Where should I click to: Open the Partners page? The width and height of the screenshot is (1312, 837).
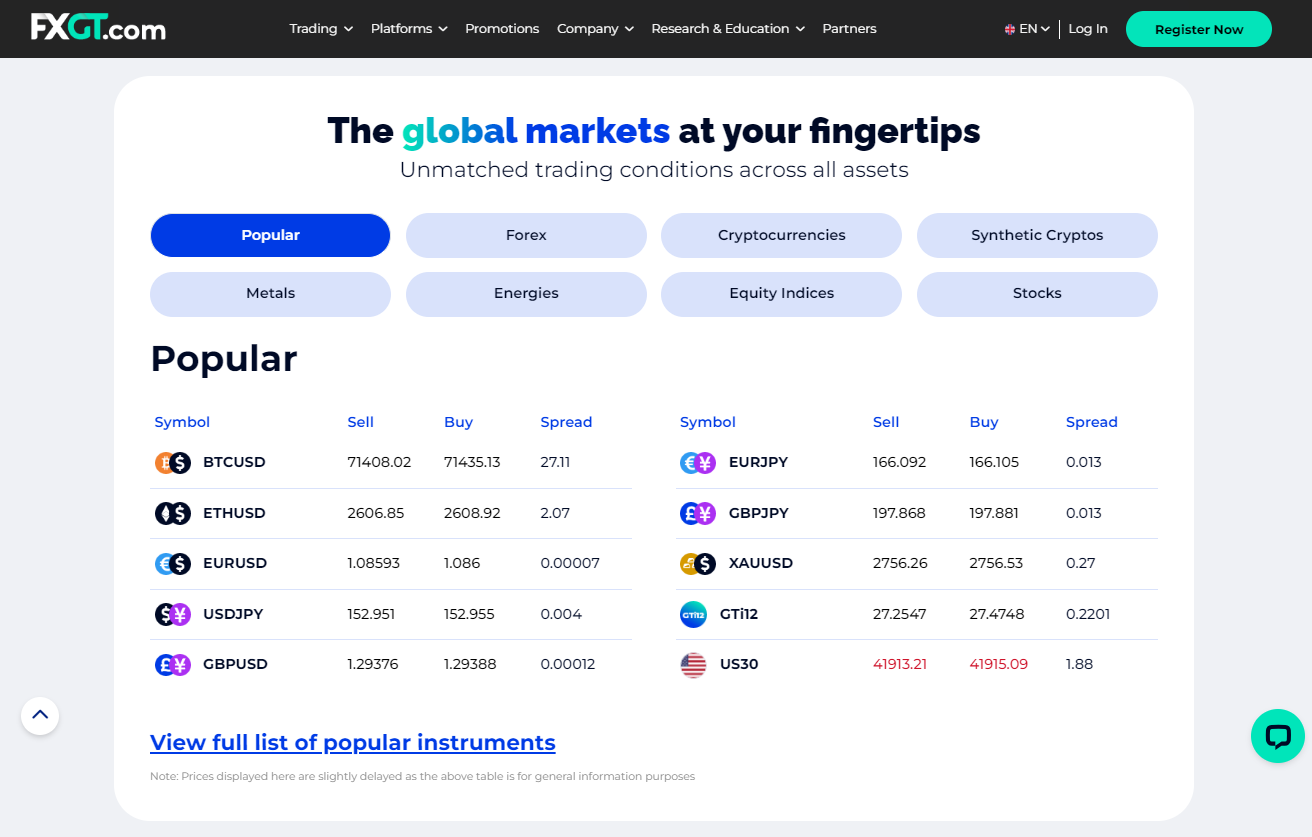(849, 28)
